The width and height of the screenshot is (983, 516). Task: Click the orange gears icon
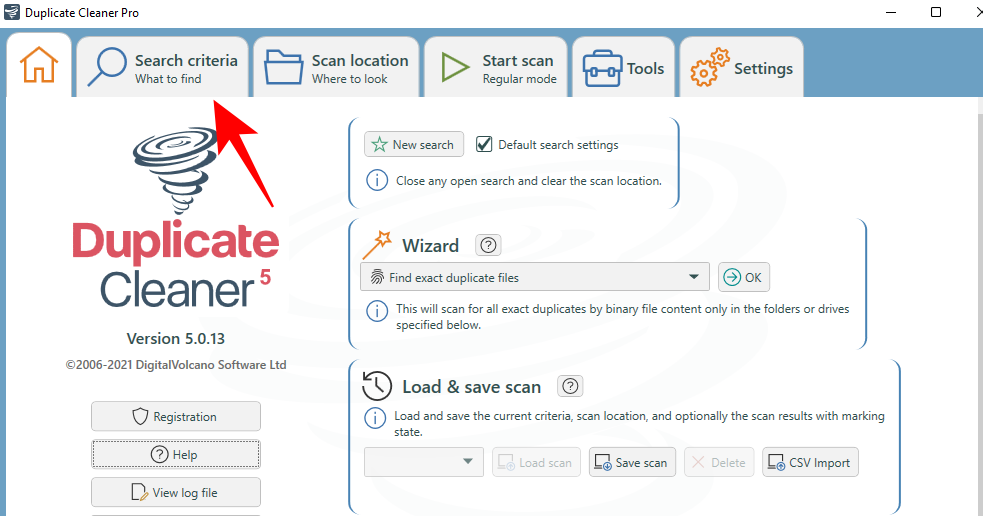pyautogui.click(x=710, y=67)
